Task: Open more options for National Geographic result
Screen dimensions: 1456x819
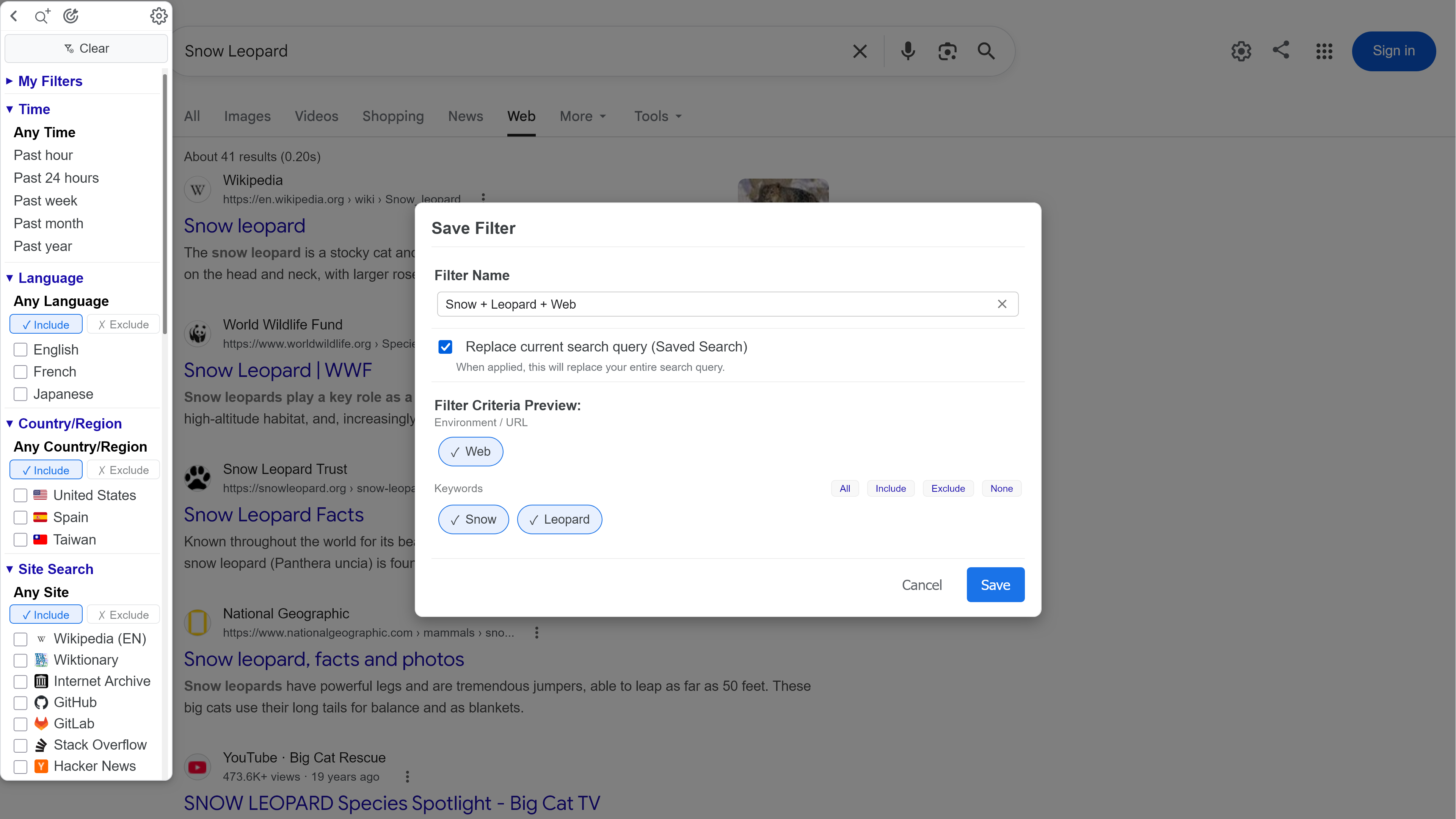Action: 537,632
